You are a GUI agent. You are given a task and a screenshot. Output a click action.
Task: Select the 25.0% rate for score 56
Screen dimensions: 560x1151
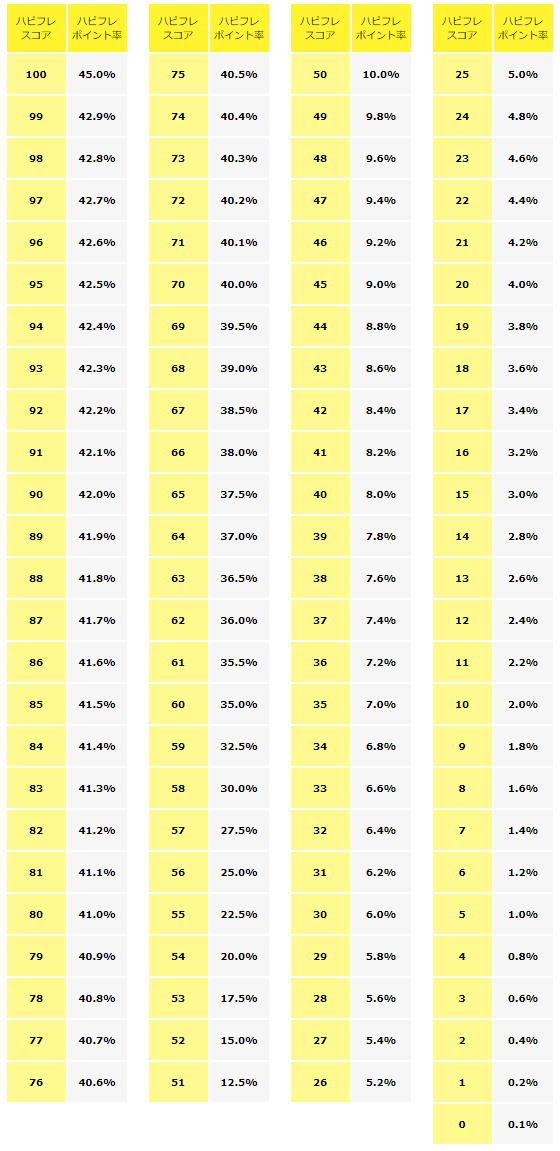pyautogui.click(x=239, y=872)
